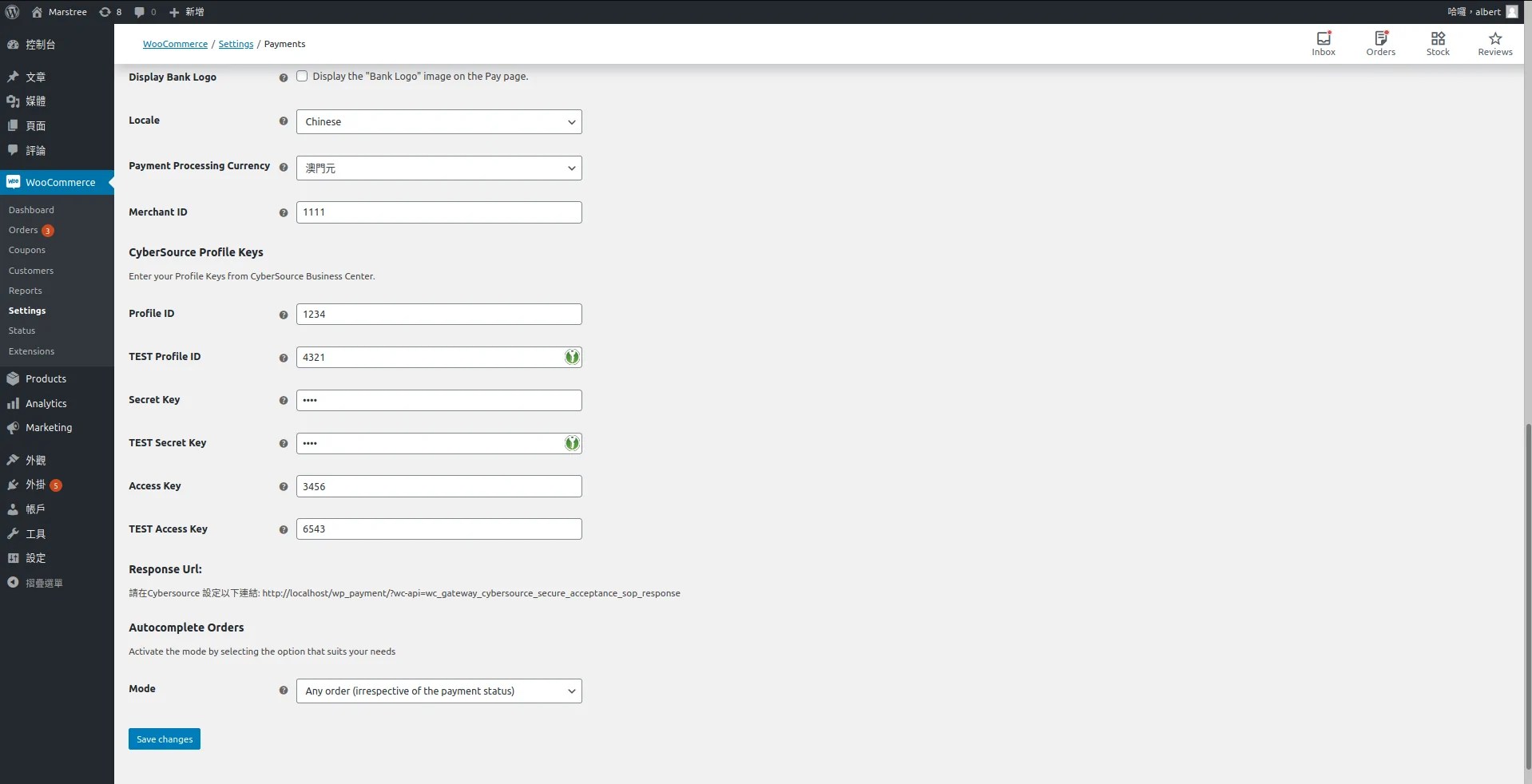The width and height of the screenshot is (1532, 784).
Task: Open 頁面 in the sidebar
Action: (x=57, y=125)
